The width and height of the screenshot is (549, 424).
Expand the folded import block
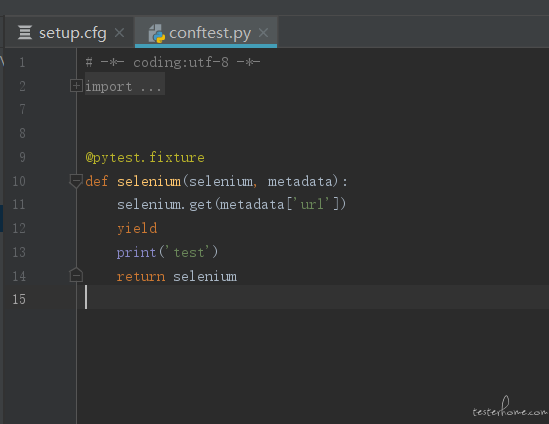[x=76, y=86]
